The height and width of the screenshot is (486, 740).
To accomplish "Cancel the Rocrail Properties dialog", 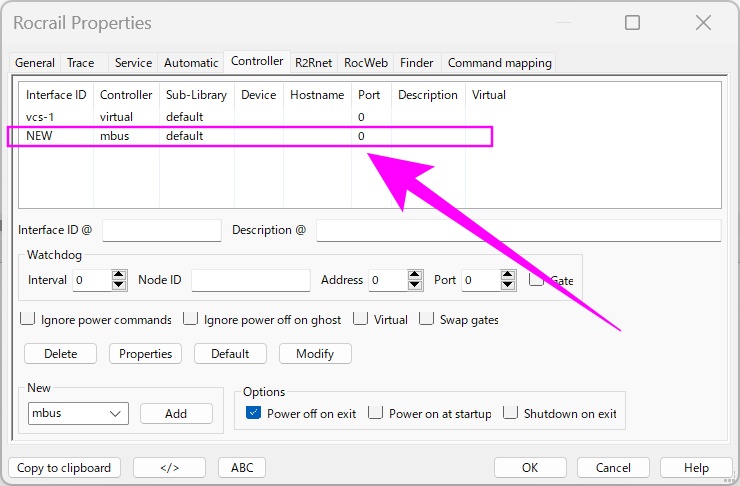I will [x=613, y=468].
